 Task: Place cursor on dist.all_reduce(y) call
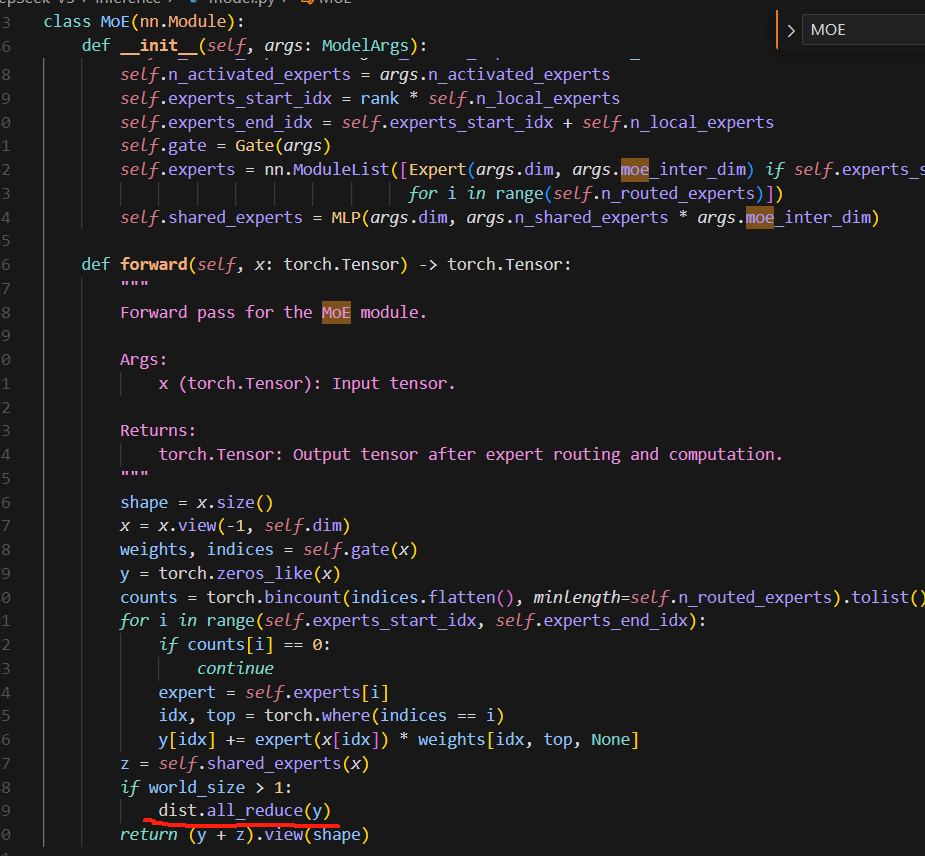coord(244,810)
